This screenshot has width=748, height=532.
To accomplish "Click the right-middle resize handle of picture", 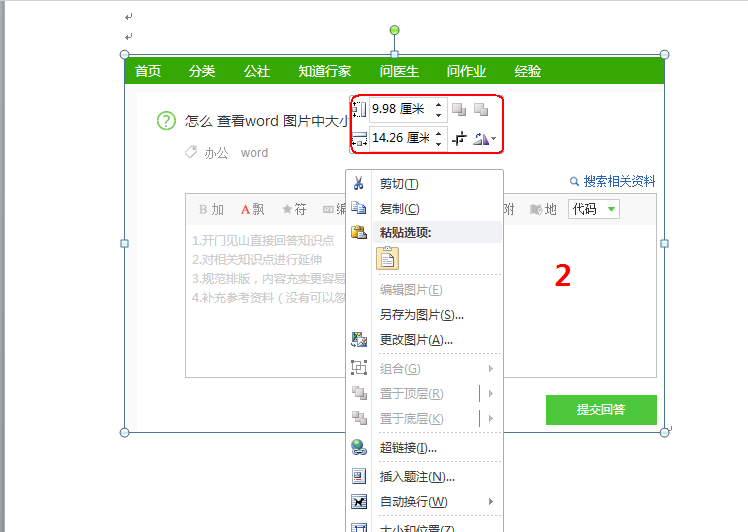I will (665, 243).
